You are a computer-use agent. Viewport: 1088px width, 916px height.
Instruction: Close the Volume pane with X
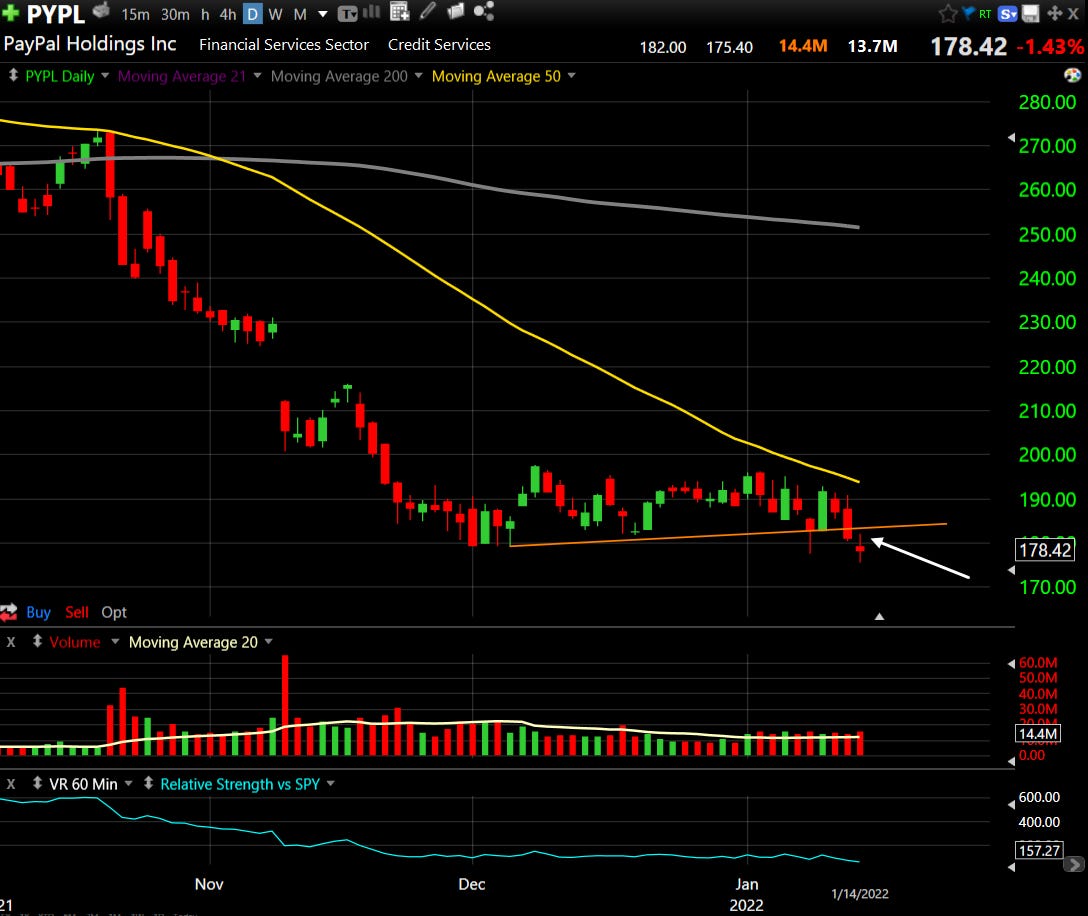[x=11, y=642]
